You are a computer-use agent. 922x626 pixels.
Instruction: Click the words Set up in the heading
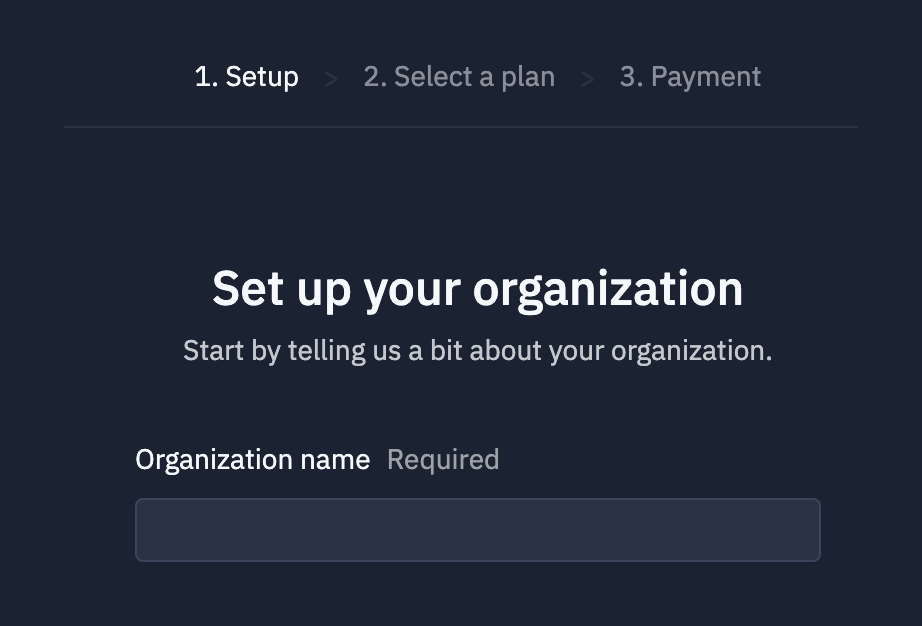[x=281, y=289]
